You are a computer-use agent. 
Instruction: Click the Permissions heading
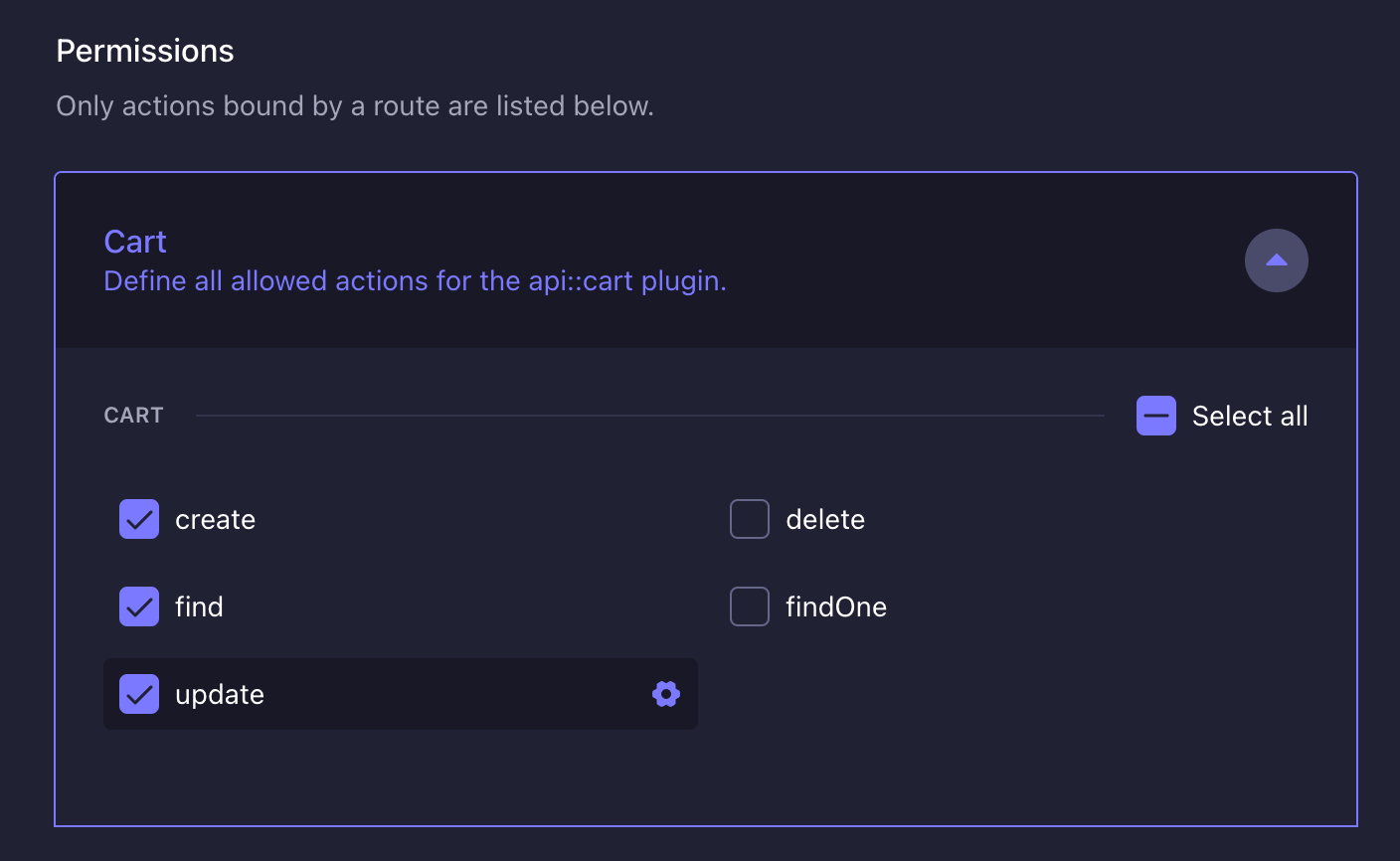145,51
